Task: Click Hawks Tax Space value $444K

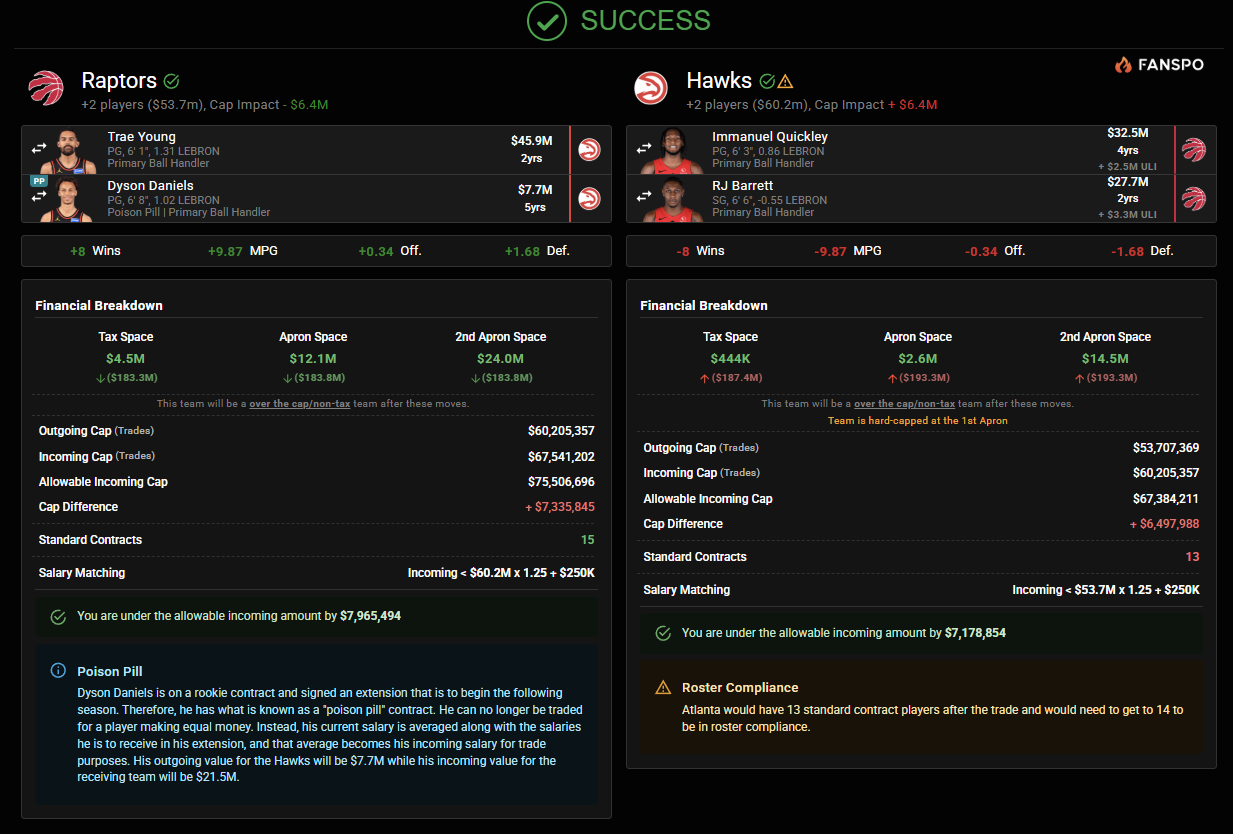Action: (x=731, y=359)
